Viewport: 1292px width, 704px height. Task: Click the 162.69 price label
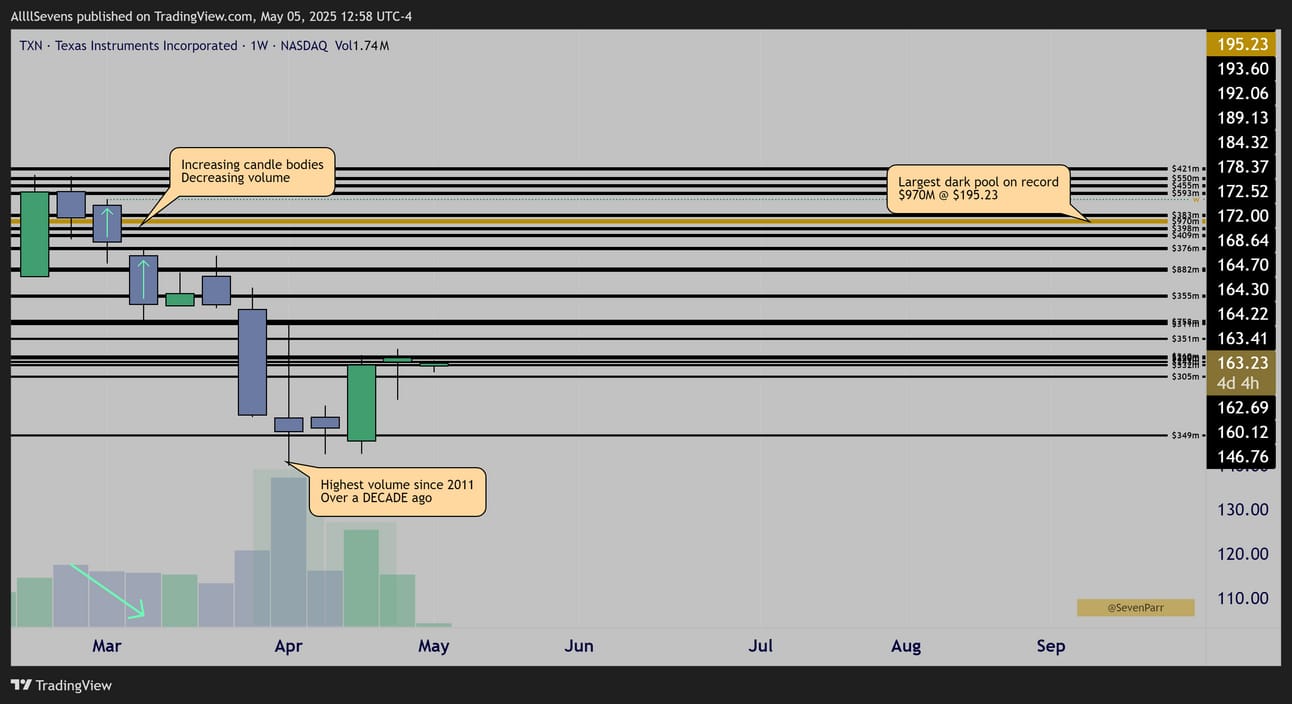pyautogui.click(x=1243, y=407)
